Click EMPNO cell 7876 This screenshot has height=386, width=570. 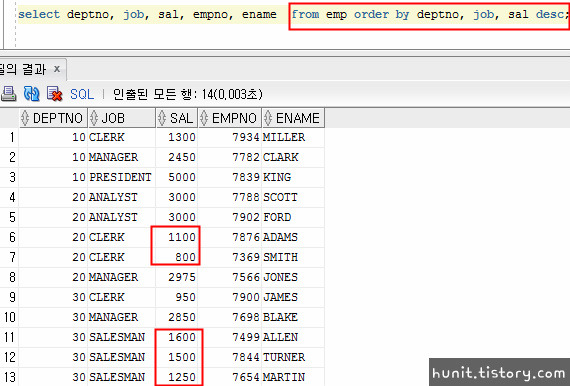(x=230, y=237)
